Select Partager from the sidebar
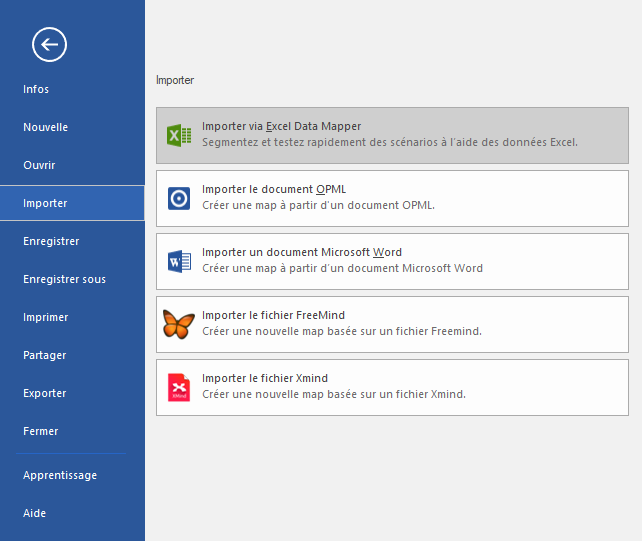The width and height of the screenshot is (642, 541). [x=45, y=355]
